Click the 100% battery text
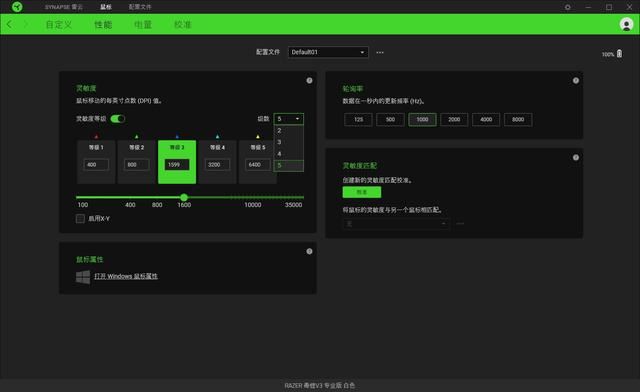 (608, 54)
